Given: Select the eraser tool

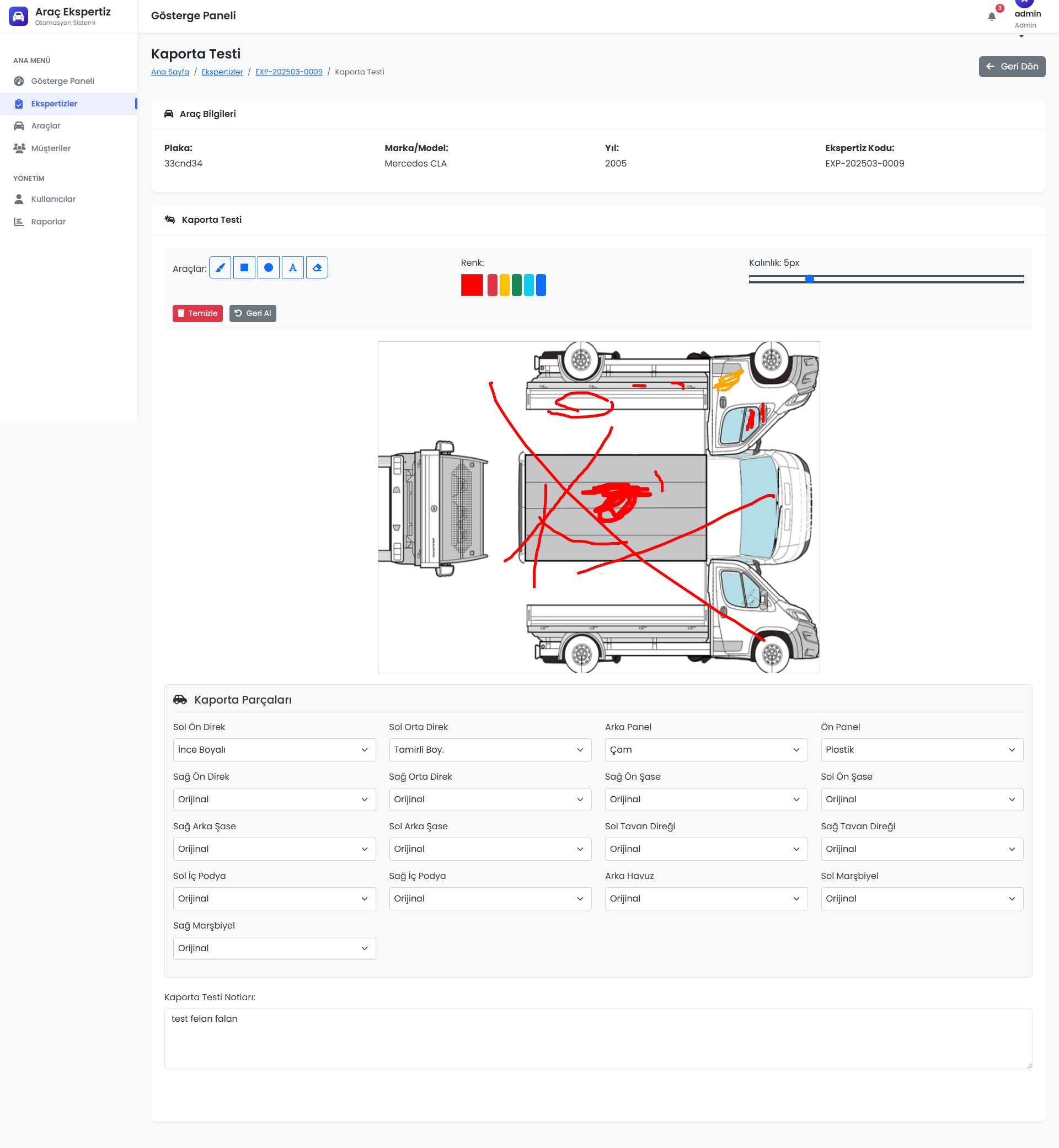Looking at the screenshot, I should (317, 267).
